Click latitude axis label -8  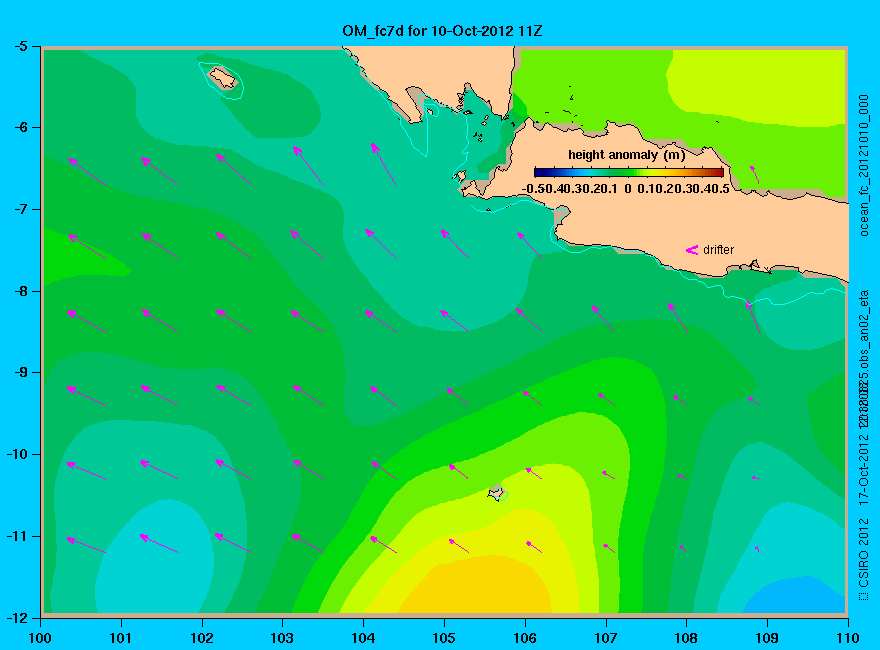tap(20, 291)
